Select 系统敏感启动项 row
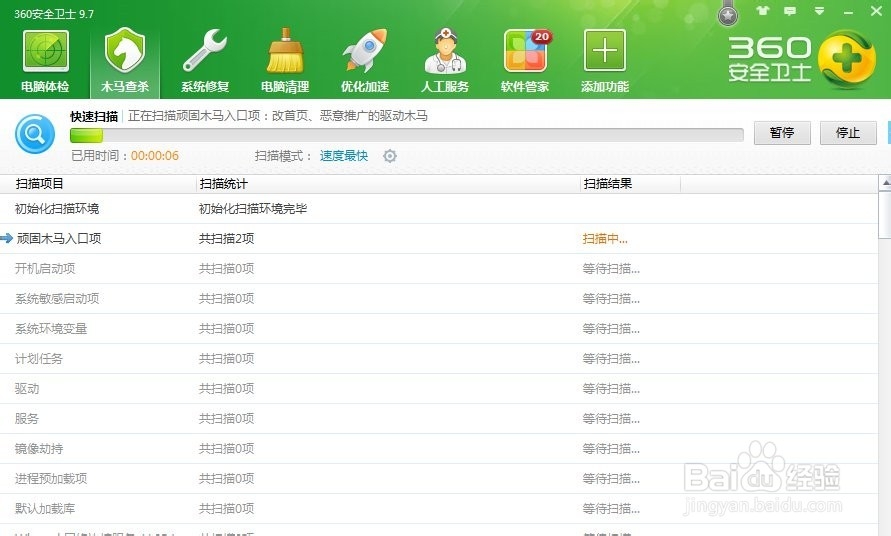The width and height of the screenshot is (891, 536). pyautogui.click(x=439, y=299)
